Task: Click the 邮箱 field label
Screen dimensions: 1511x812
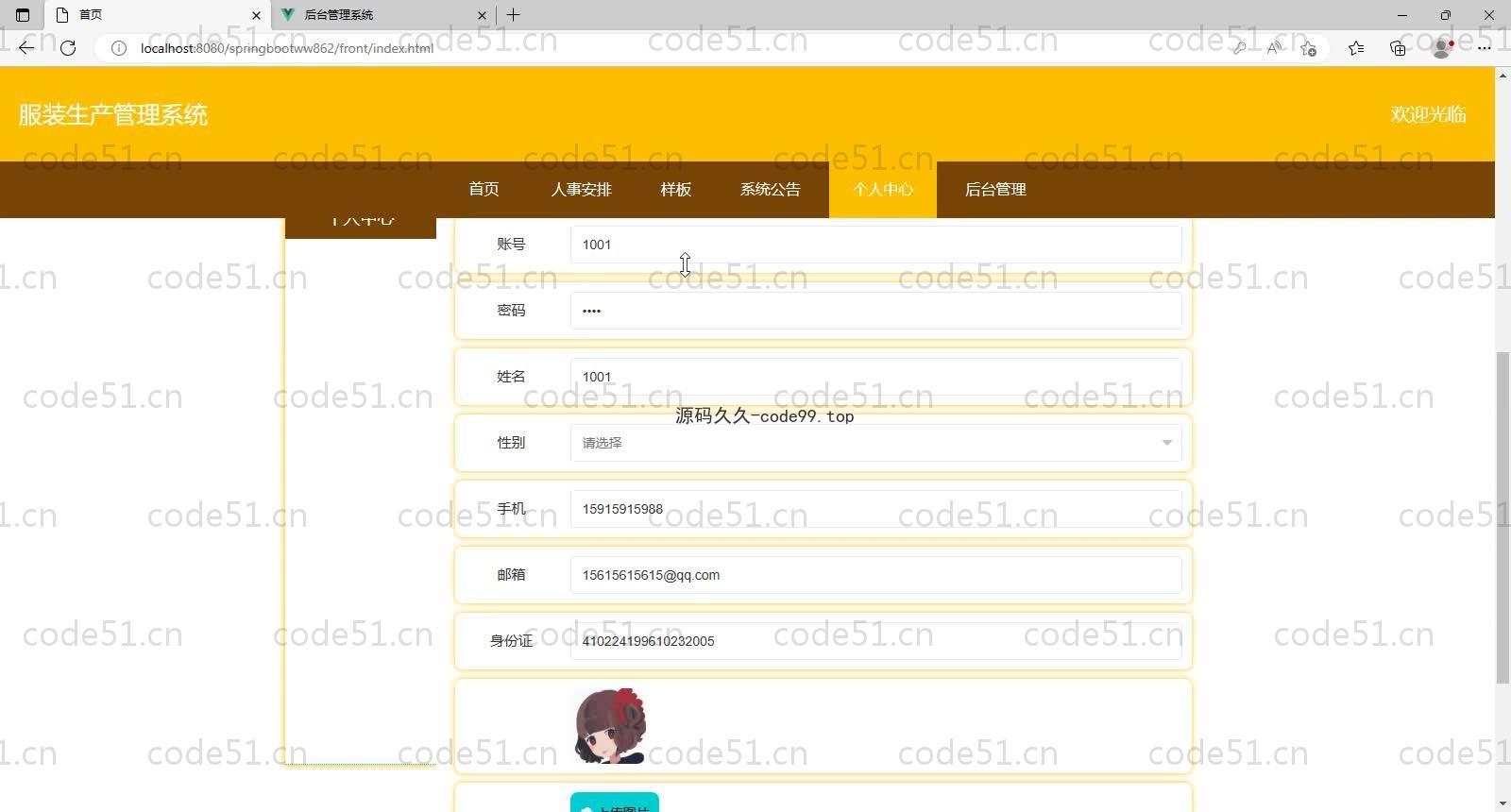Action: click(x=511, y=575)
